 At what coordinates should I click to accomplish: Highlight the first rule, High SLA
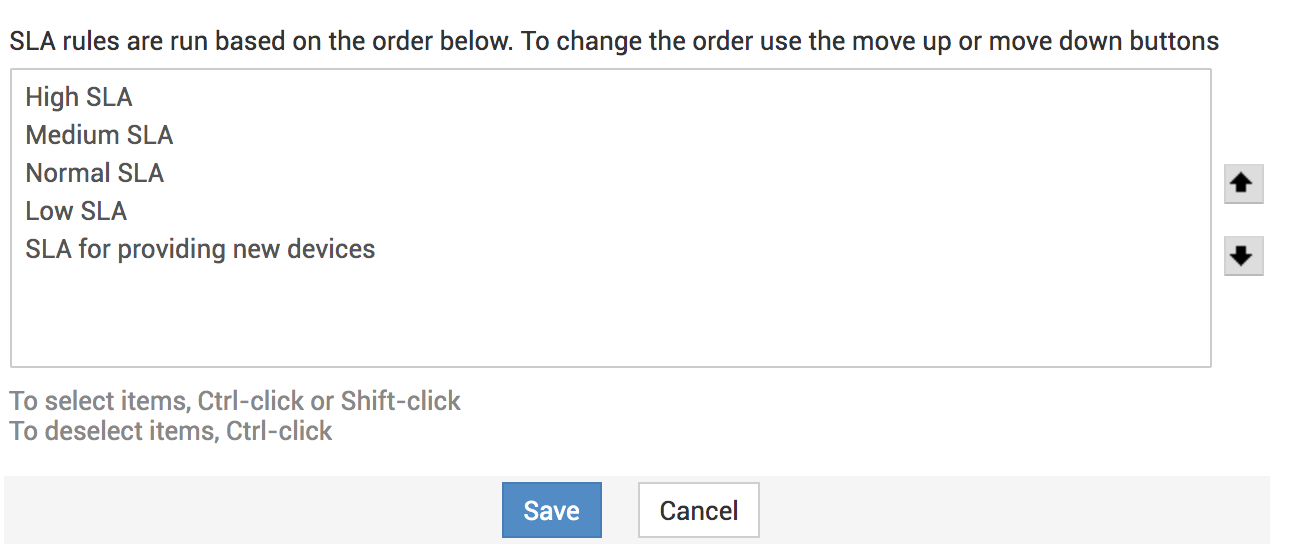pyautogui.click(x=79, y=97)
